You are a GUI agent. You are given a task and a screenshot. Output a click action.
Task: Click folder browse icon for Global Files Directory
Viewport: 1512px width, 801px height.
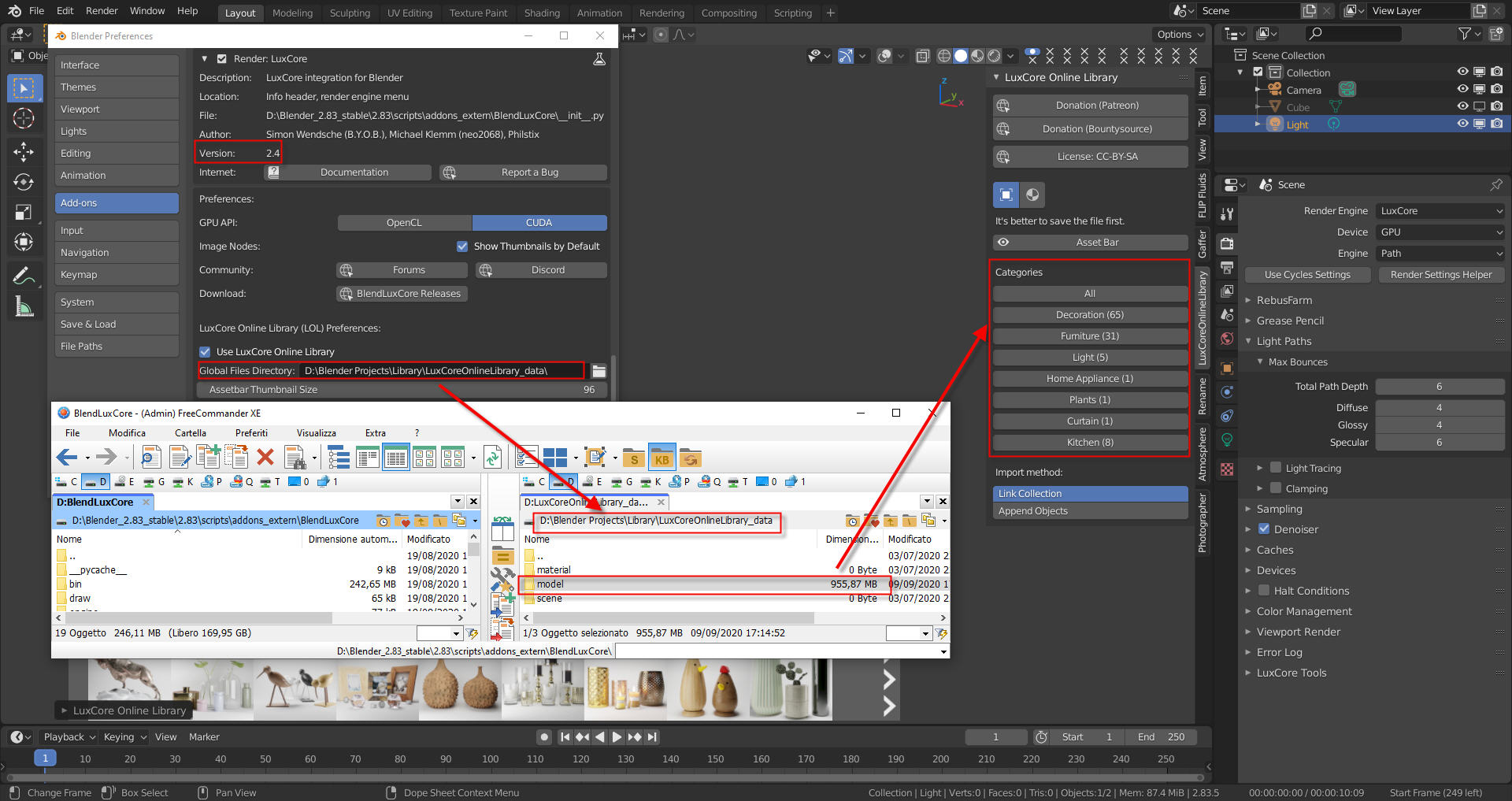tap(598, 371)
